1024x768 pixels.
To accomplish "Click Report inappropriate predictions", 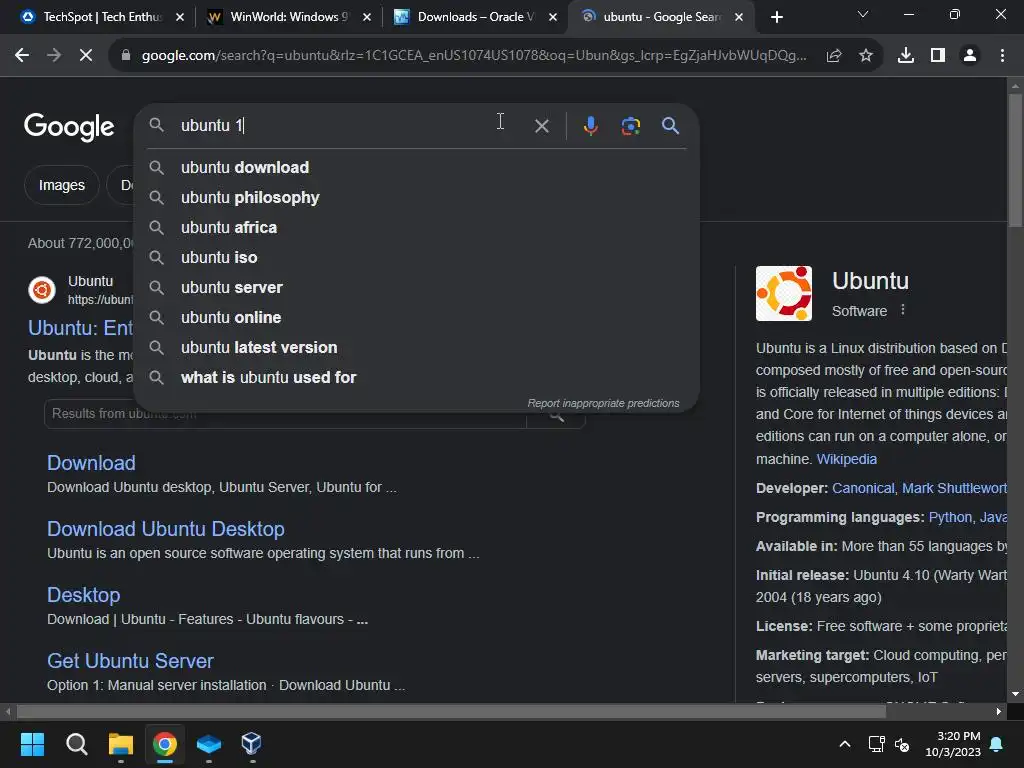I will point(603,403).
